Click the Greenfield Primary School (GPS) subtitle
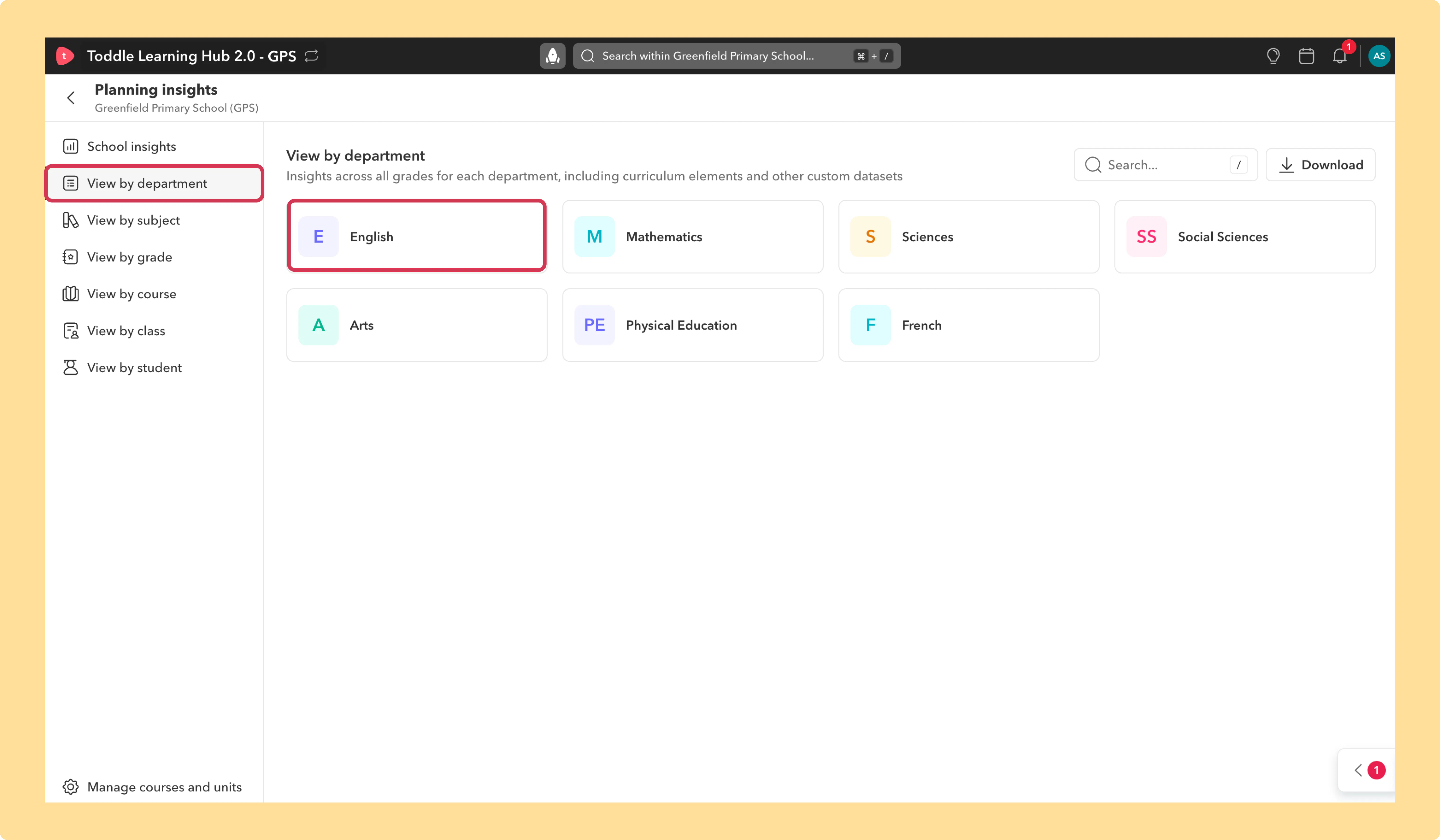The image size is (1440, 840). click(176, 108)
